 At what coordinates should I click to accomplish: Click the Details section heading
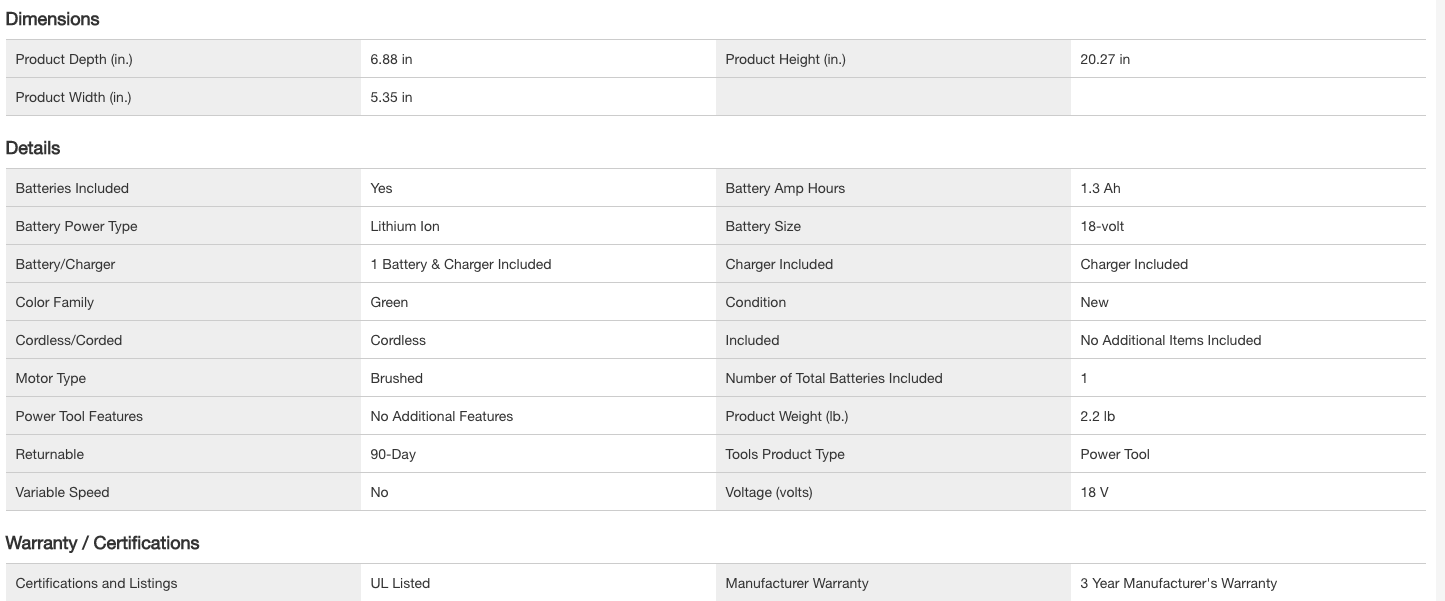point(33,148)
